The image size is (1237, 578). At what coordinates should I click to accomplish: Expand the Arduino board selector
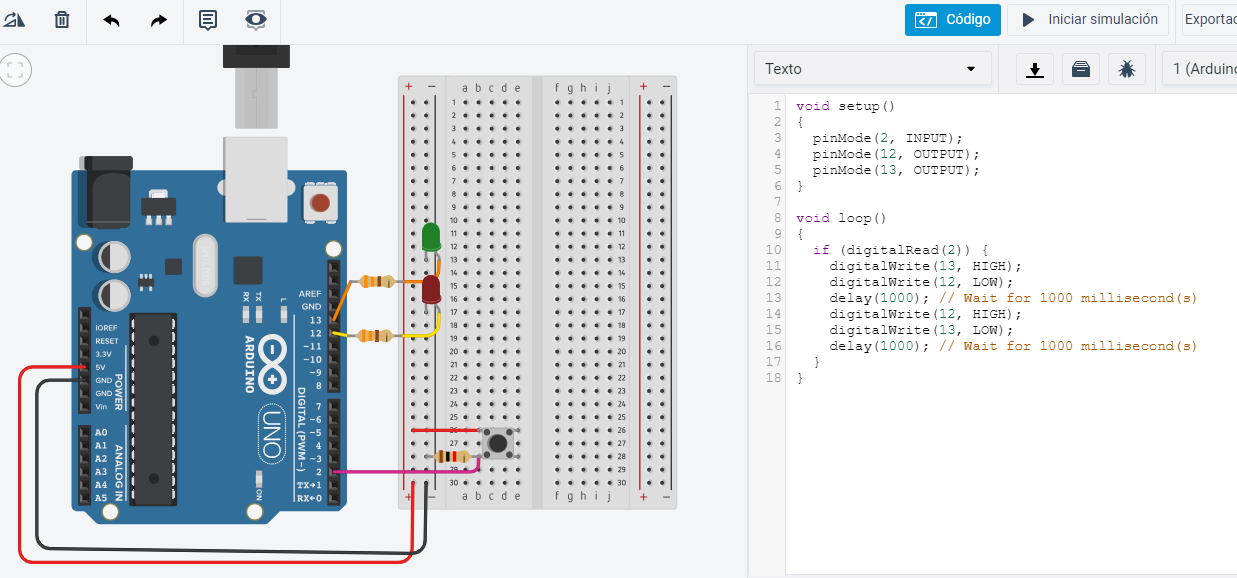(x=1200, y=69)
